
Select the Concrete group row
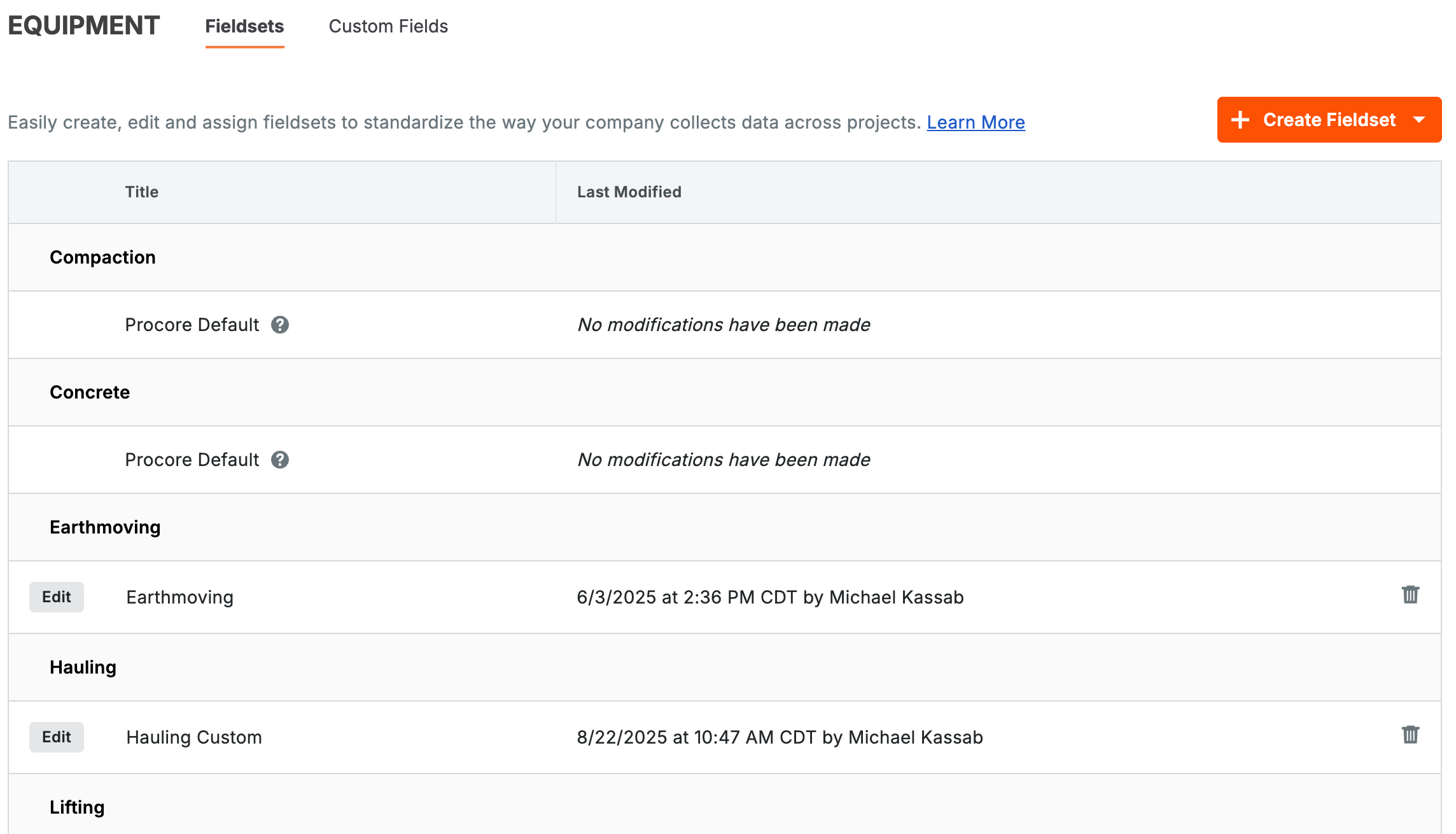(x=90, y=392)
